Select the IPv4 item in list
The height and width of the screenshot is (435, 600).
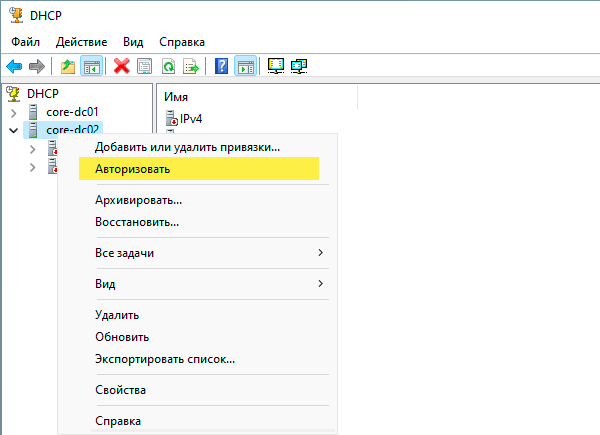coord(190,119)
